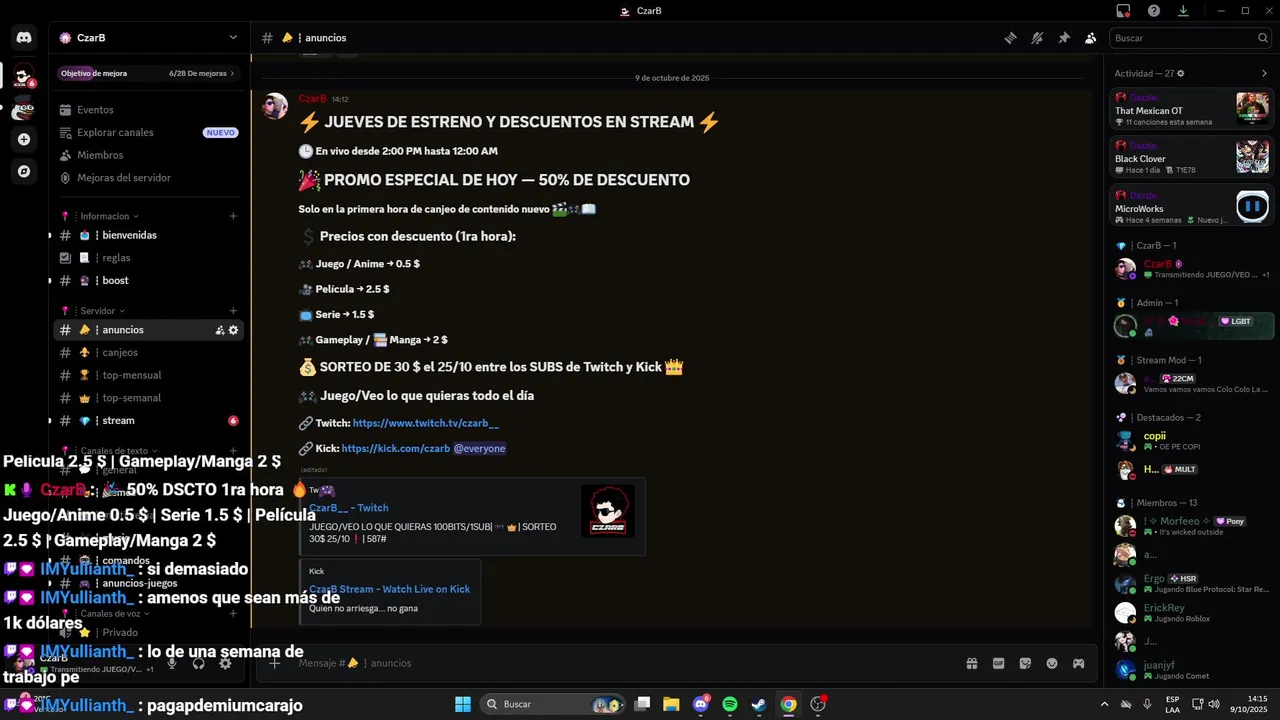Click the search magnifier icon in header
The height and width of the screenshot is (720, 1280).
(x=1263, y=38)
